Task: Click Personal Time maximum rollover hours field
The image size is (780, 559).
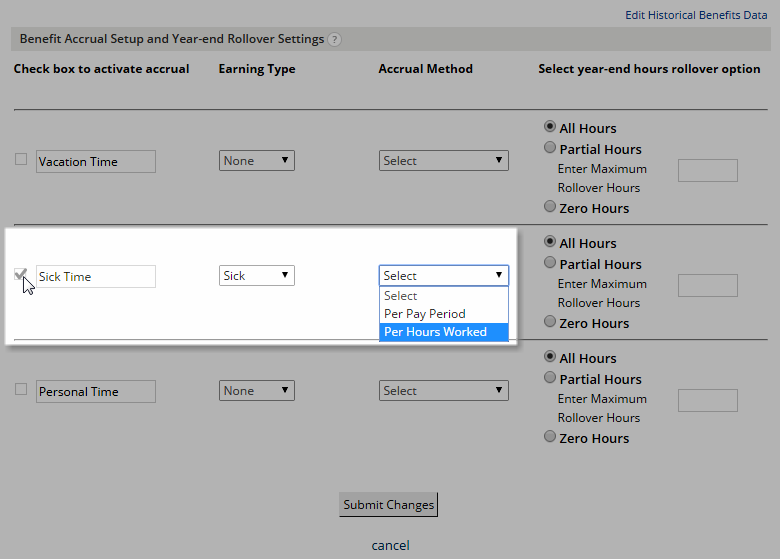Action: [708, 400]
